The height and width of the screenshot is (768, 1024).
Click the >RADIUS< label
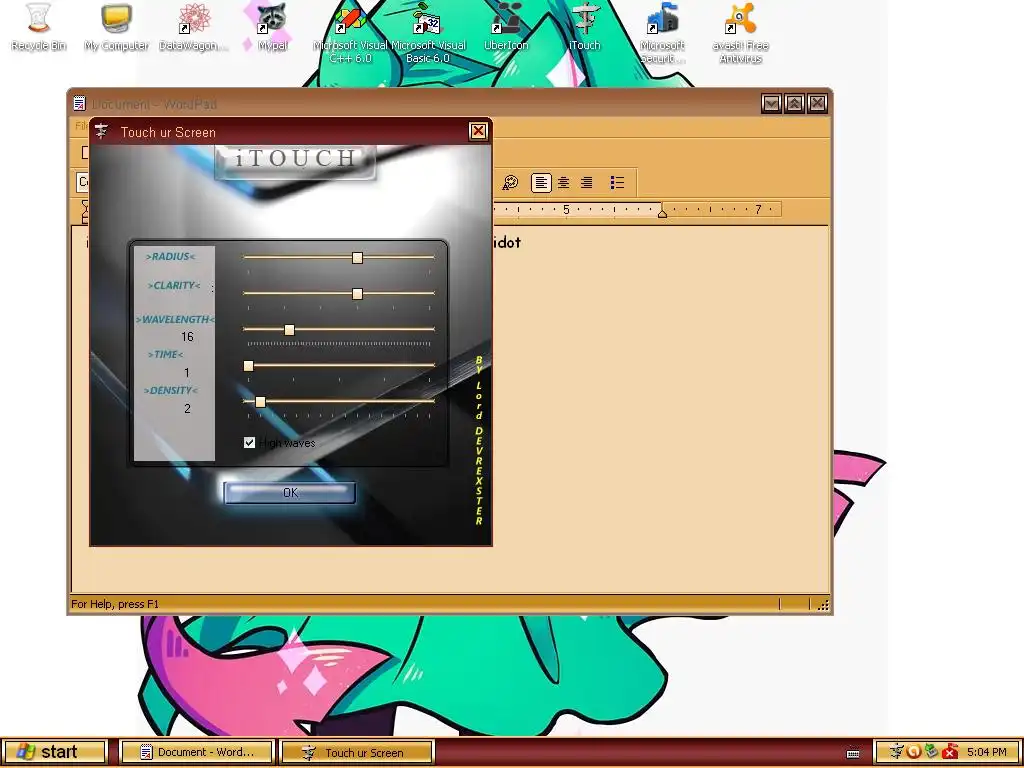[x=171, y=257]
